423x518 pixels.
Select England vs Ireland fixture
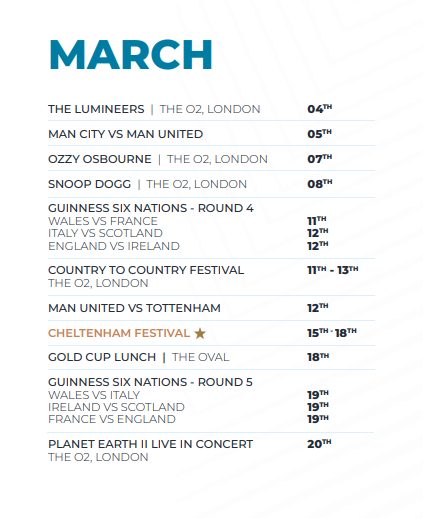click(x=114, y=246)
